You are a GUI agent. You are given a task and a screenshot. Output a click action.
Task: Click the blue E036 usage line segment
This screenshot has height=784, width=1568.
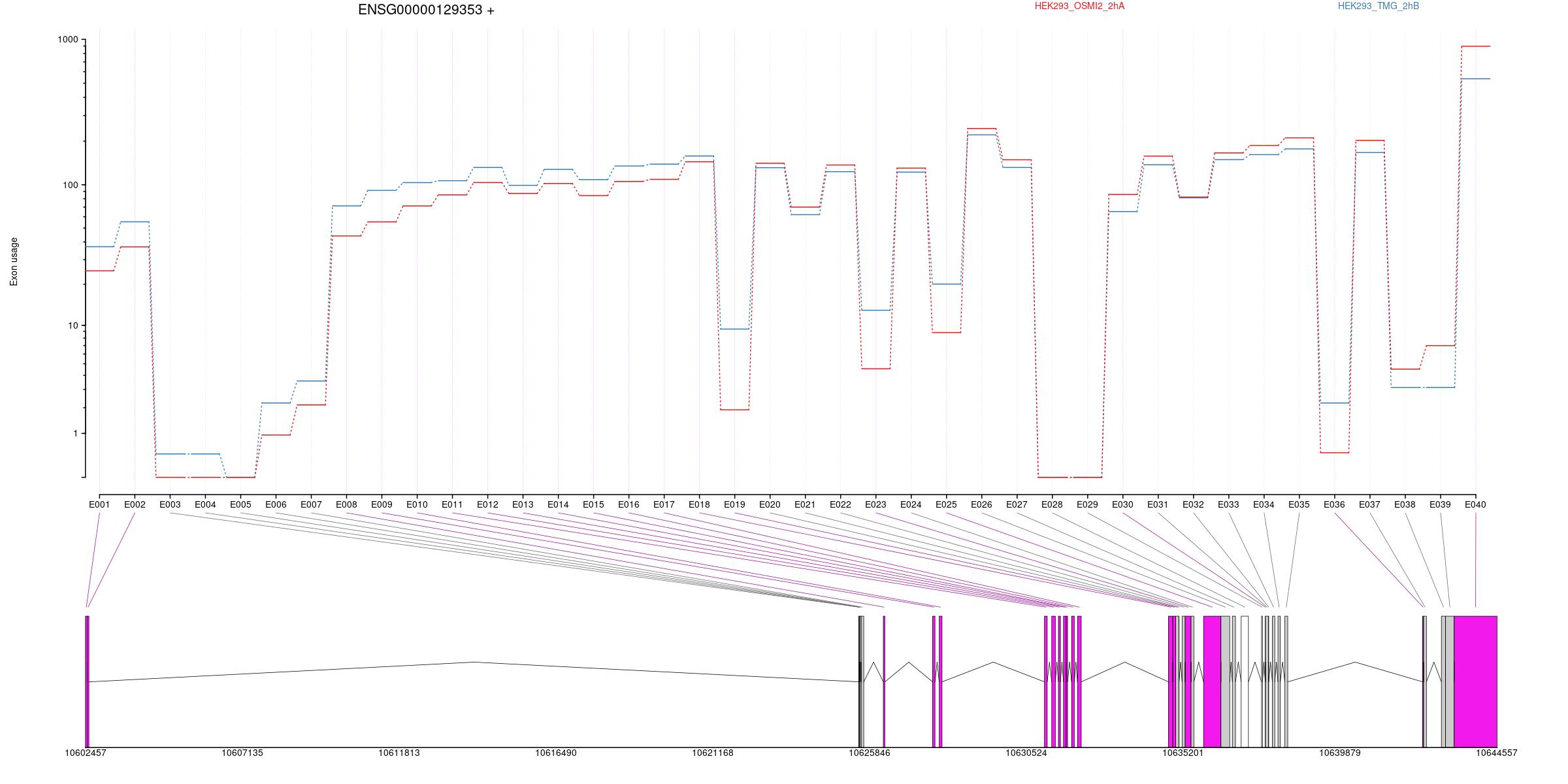click(1334, 403)
